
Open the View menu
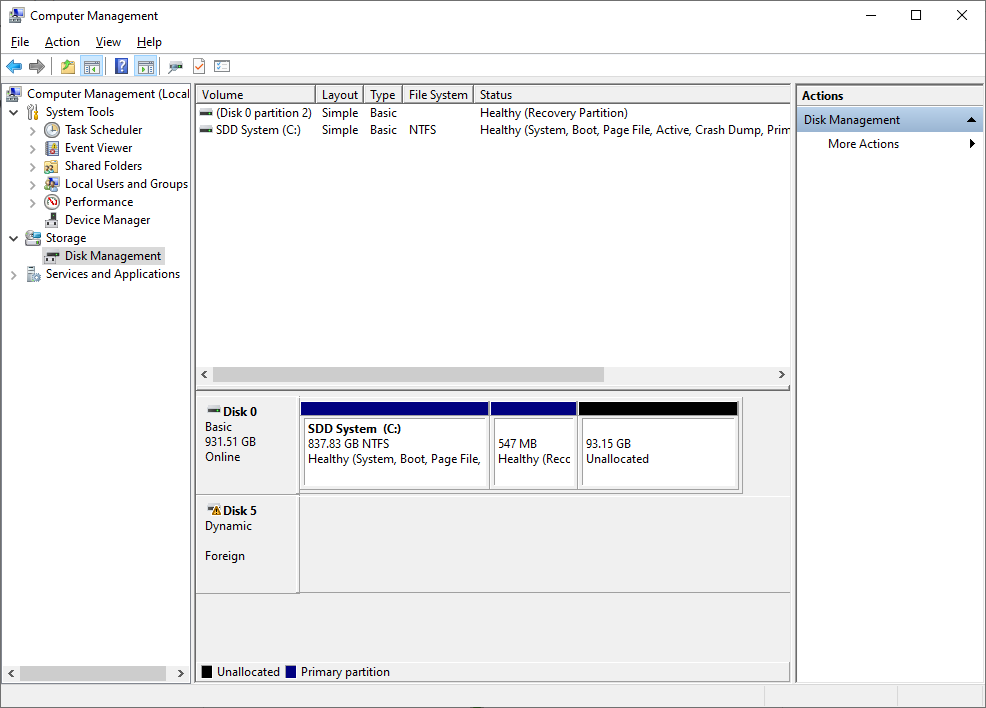108,42
